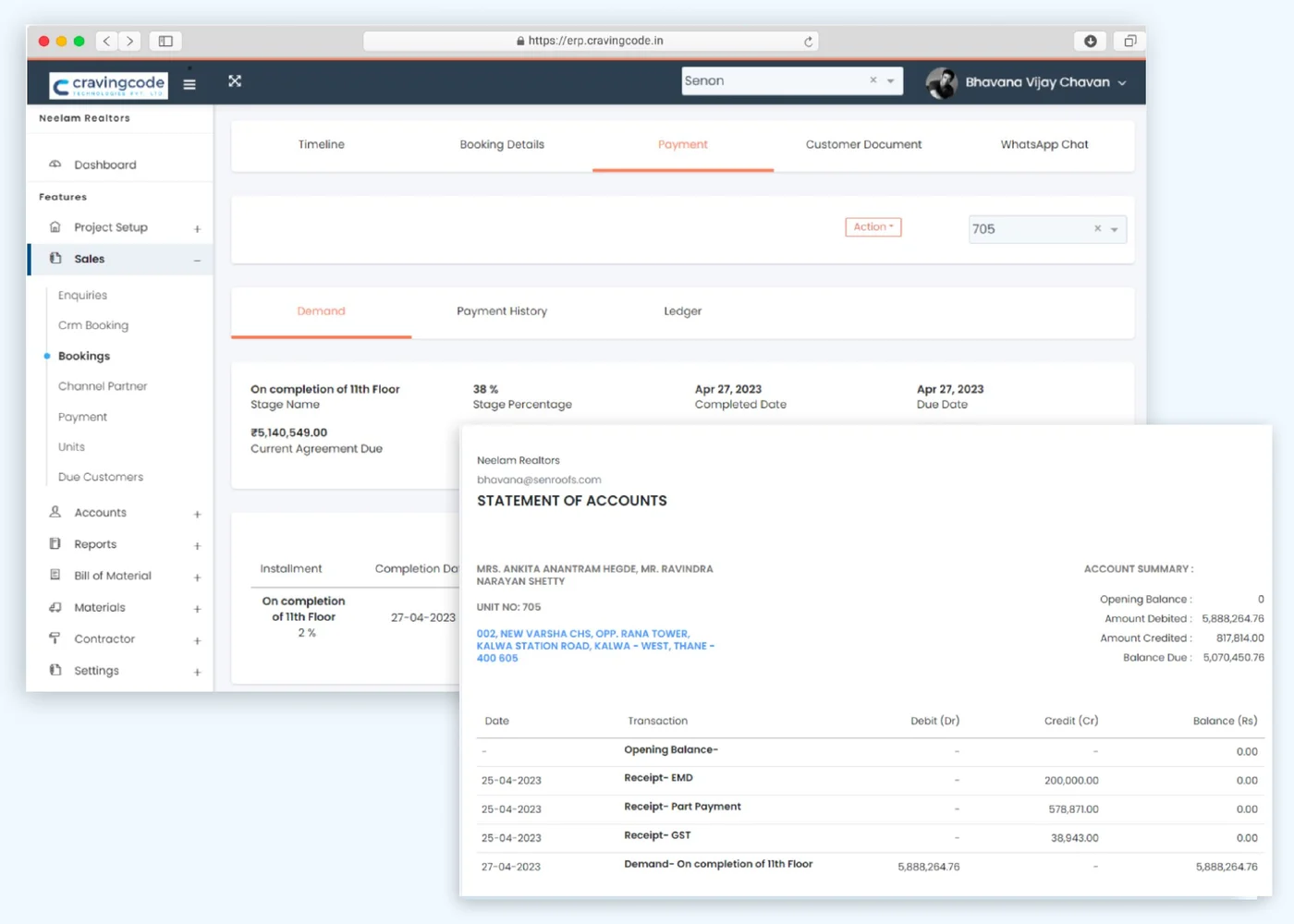Open the Customer Document tab
Image resolution: width=1294 pixels, height=924 pixels.
[863, 144]
